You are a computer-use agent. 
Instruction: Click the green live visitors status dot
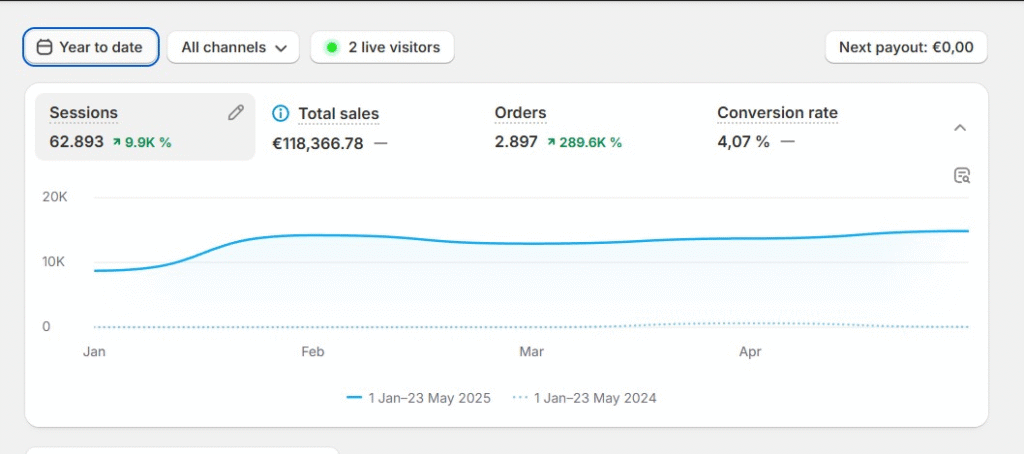click(x=332, y=47)
